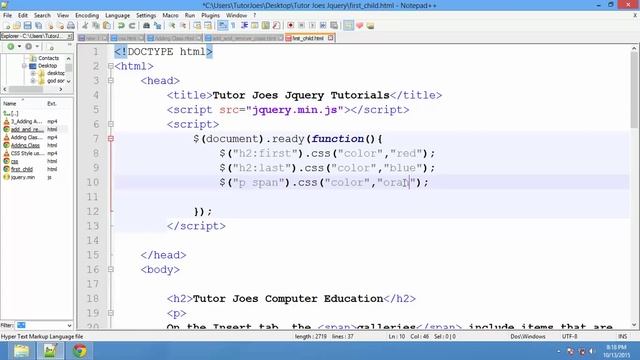Click the UTF-8 encoding status field
Viewport: 640px width, 360px height.
(569, 337)
